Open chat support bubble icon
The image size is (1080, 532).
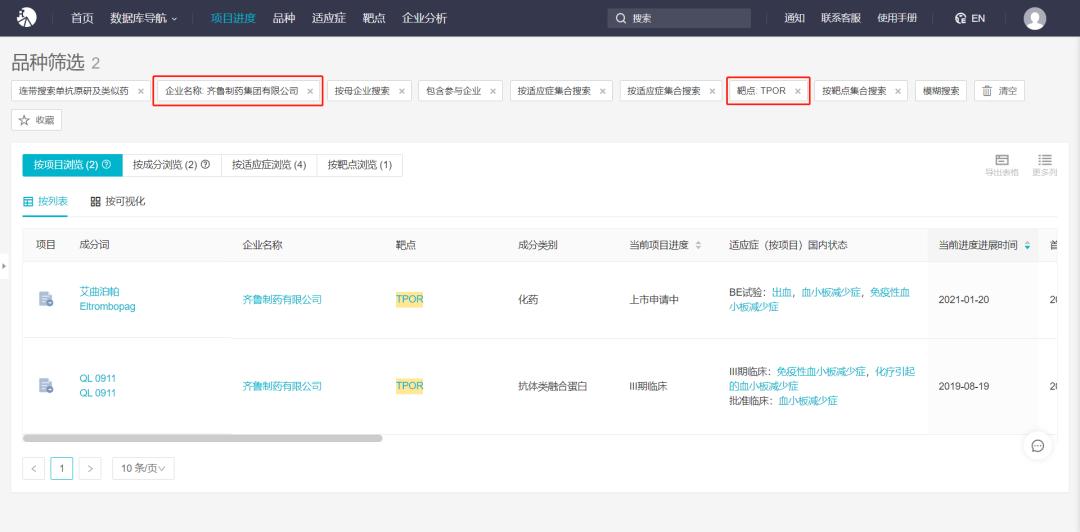pyautogui.click(x=1037, y=446)
